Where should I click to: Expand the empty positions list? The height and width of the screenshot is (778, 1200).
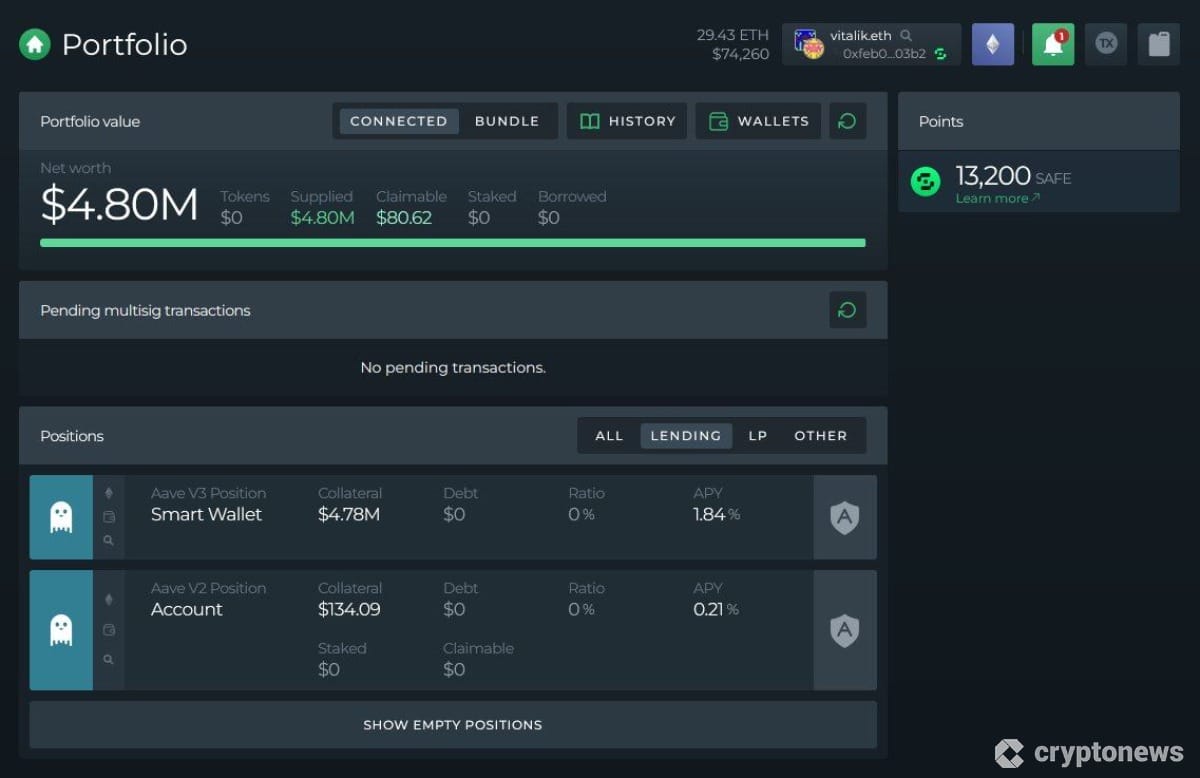(x=452, y=725)
